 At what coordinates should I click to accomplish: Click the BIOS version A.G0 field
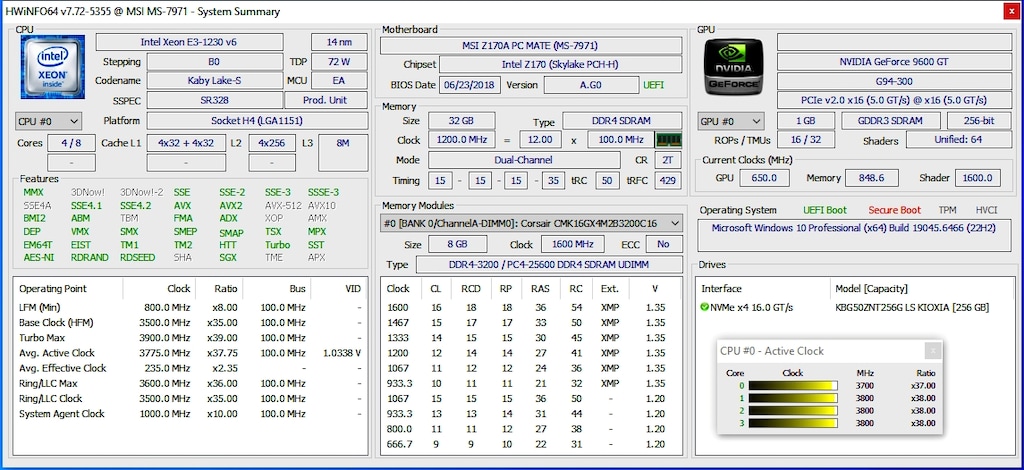(x=591, y=85)
